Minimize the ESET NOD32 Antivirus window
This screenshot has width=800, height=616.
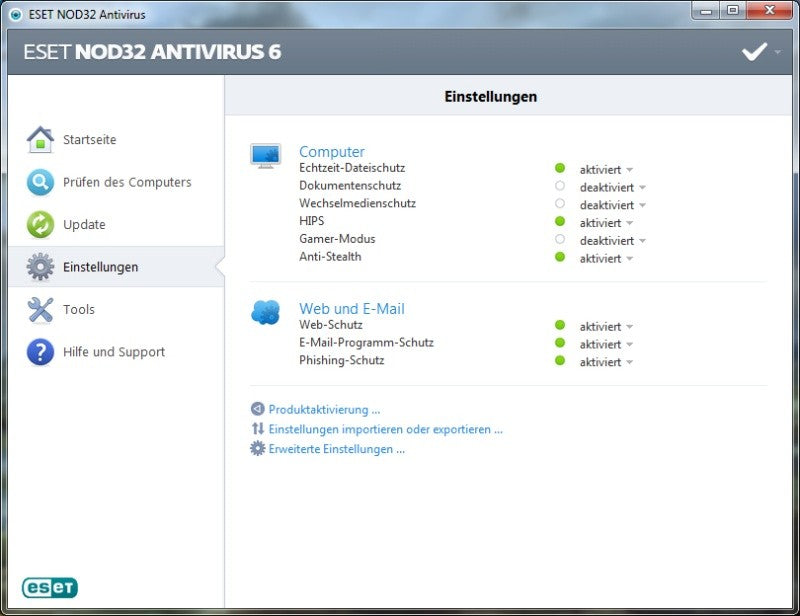[x=706, y=10]
